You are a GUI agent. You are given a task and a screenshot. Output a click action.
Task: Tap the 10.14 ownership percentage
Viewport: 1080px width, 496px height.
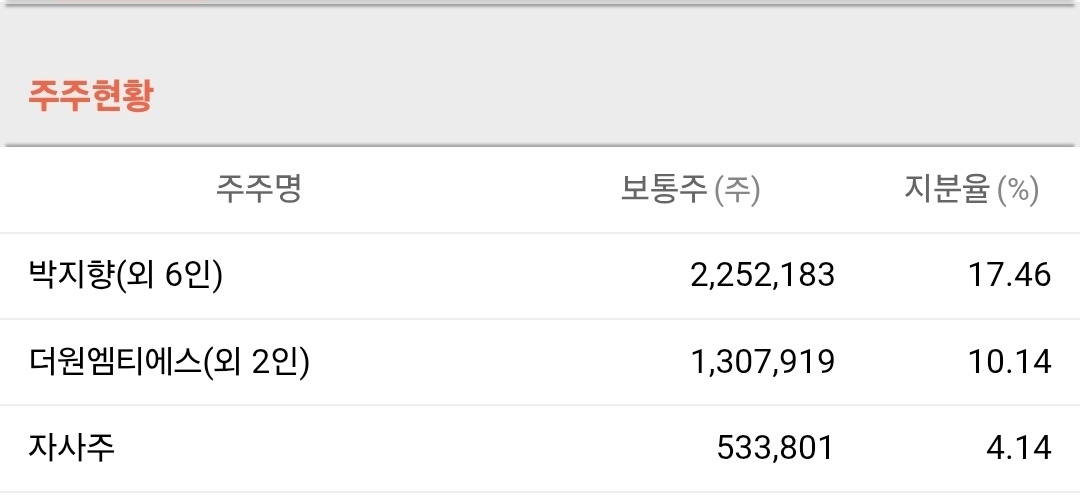click(1010, 362)
